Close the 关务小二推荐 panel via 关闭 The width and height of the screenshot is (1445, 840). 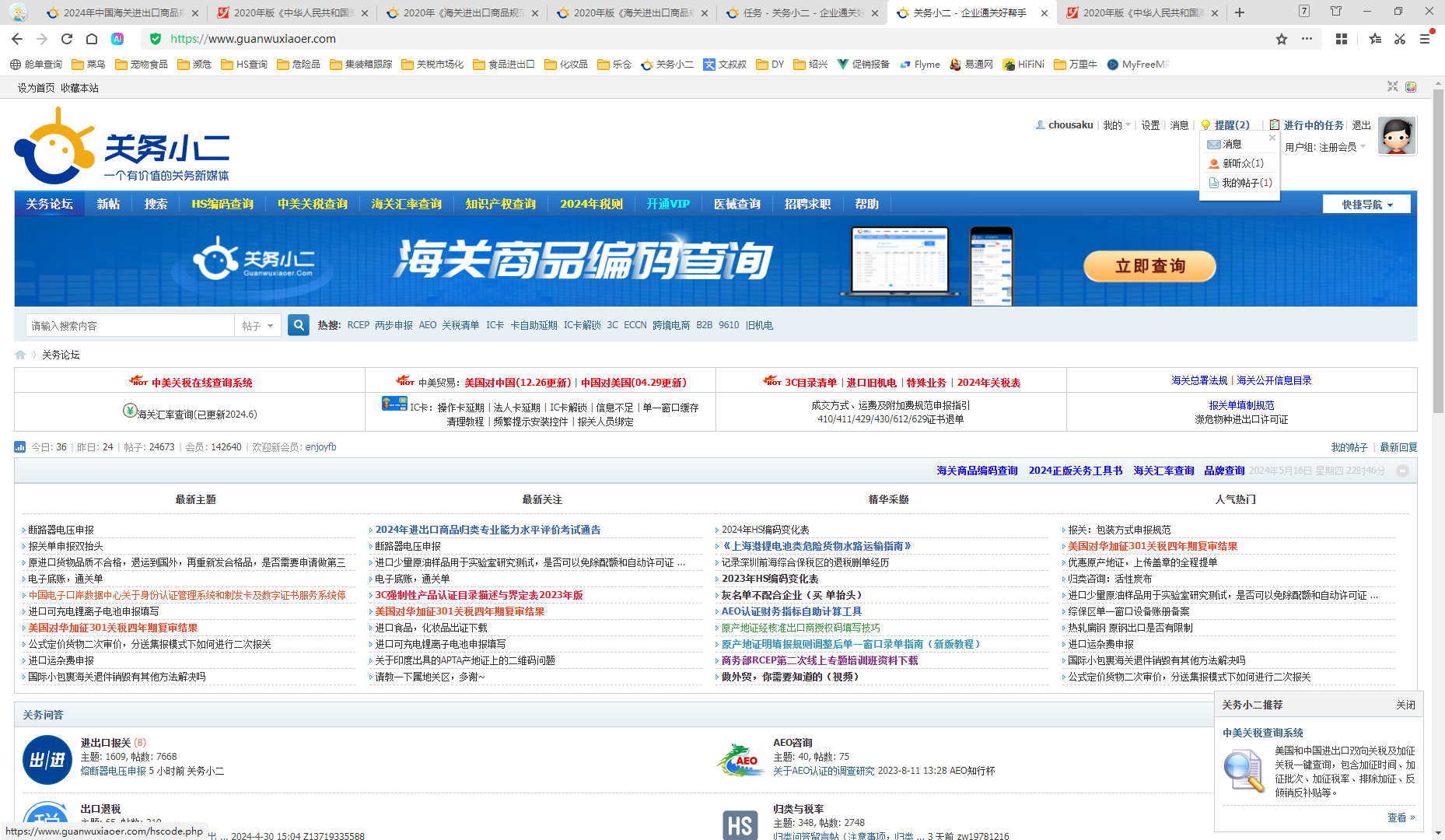1405,705
